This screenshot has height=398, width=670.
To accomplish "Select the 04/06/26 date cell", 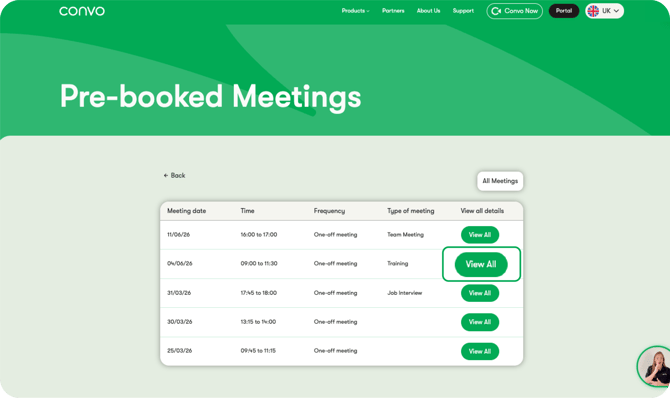I will pos(179,263).
